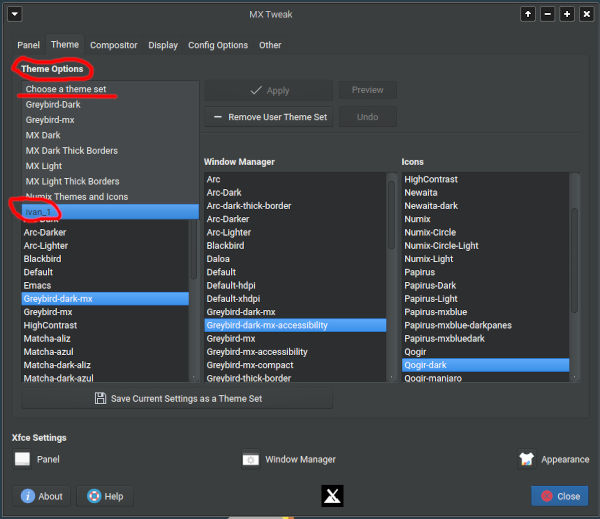Apply the selected theme set
Image resolution: width=600 pixels, height=519 pixels.
(x=268, y=91)
